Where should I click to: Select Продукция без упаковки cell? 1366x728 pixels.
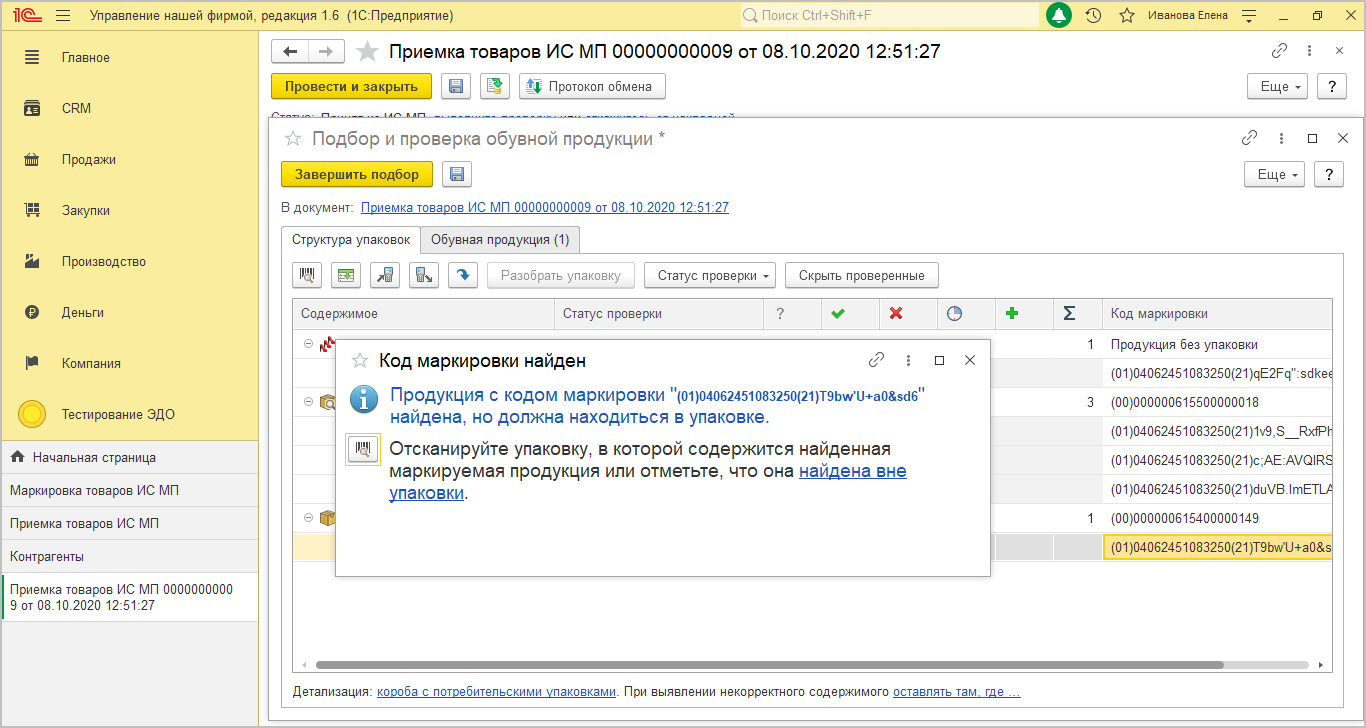(1217, 344)
